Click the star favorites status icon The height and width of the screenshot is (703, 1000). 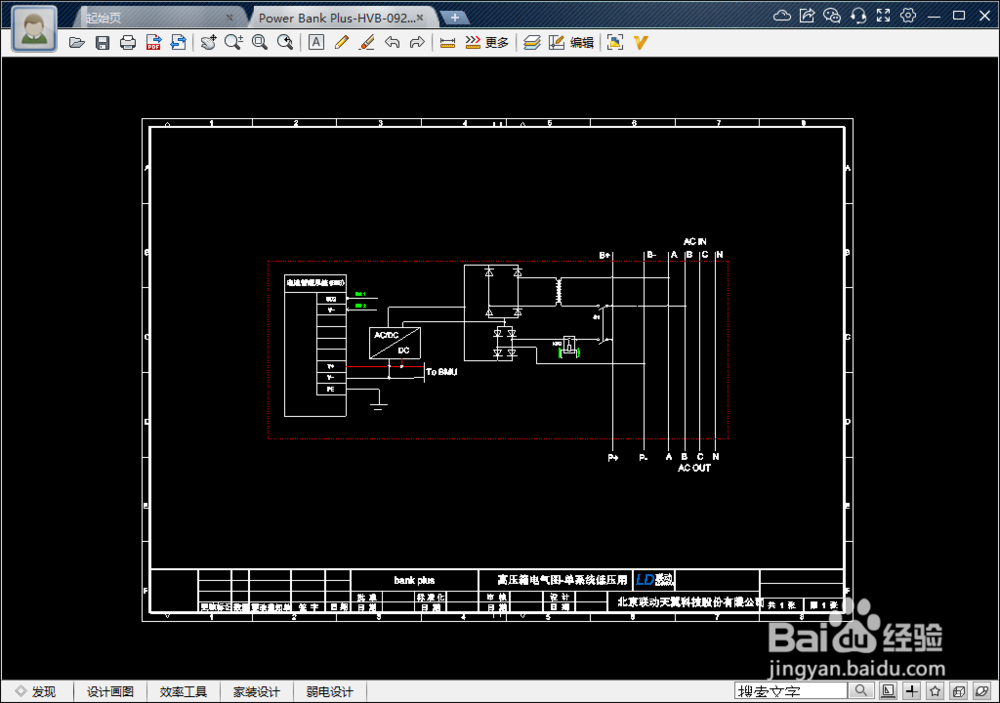pos(935,691)
